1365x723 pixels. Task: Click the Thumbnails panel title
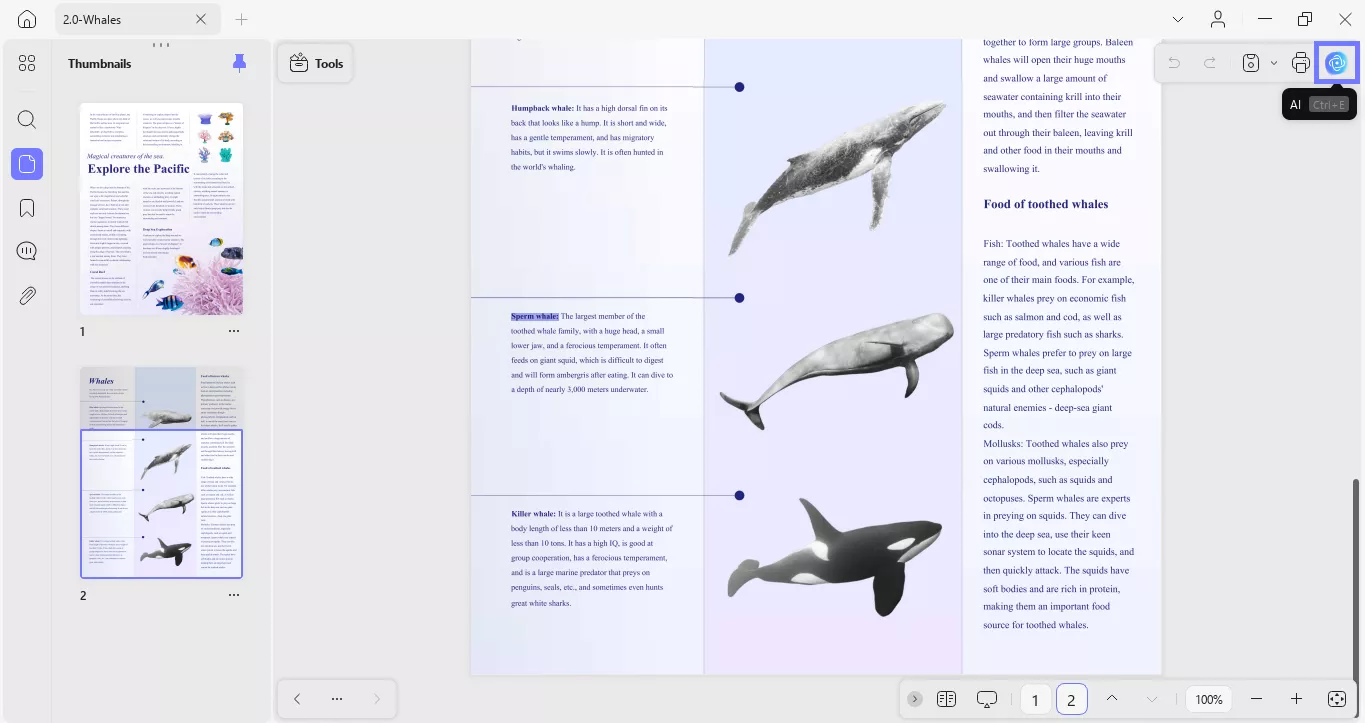[x=100, y=63]
